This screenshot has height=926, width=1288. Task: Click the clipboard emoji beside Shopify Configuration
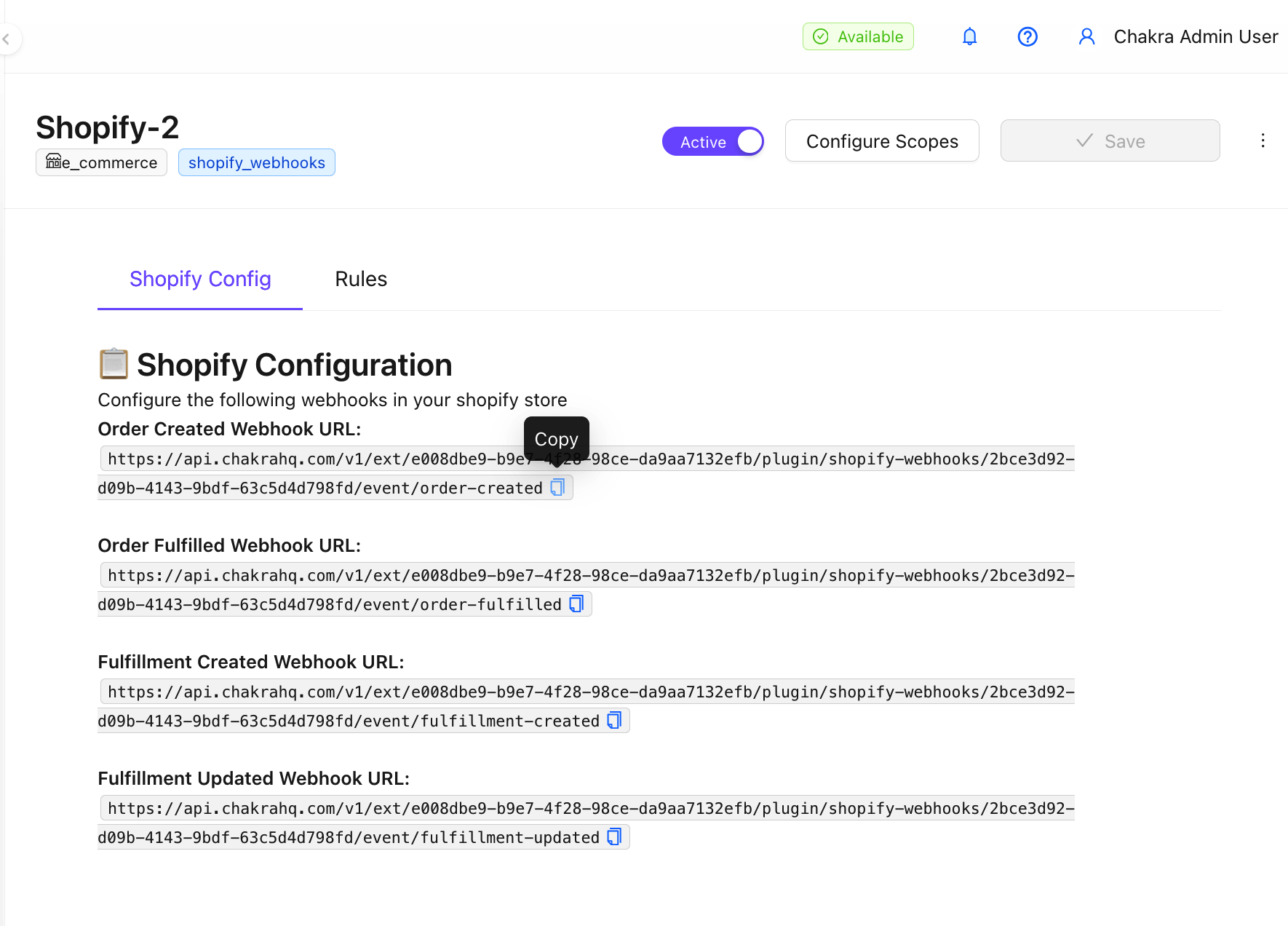pyautogui.click(x=114, y=364)
